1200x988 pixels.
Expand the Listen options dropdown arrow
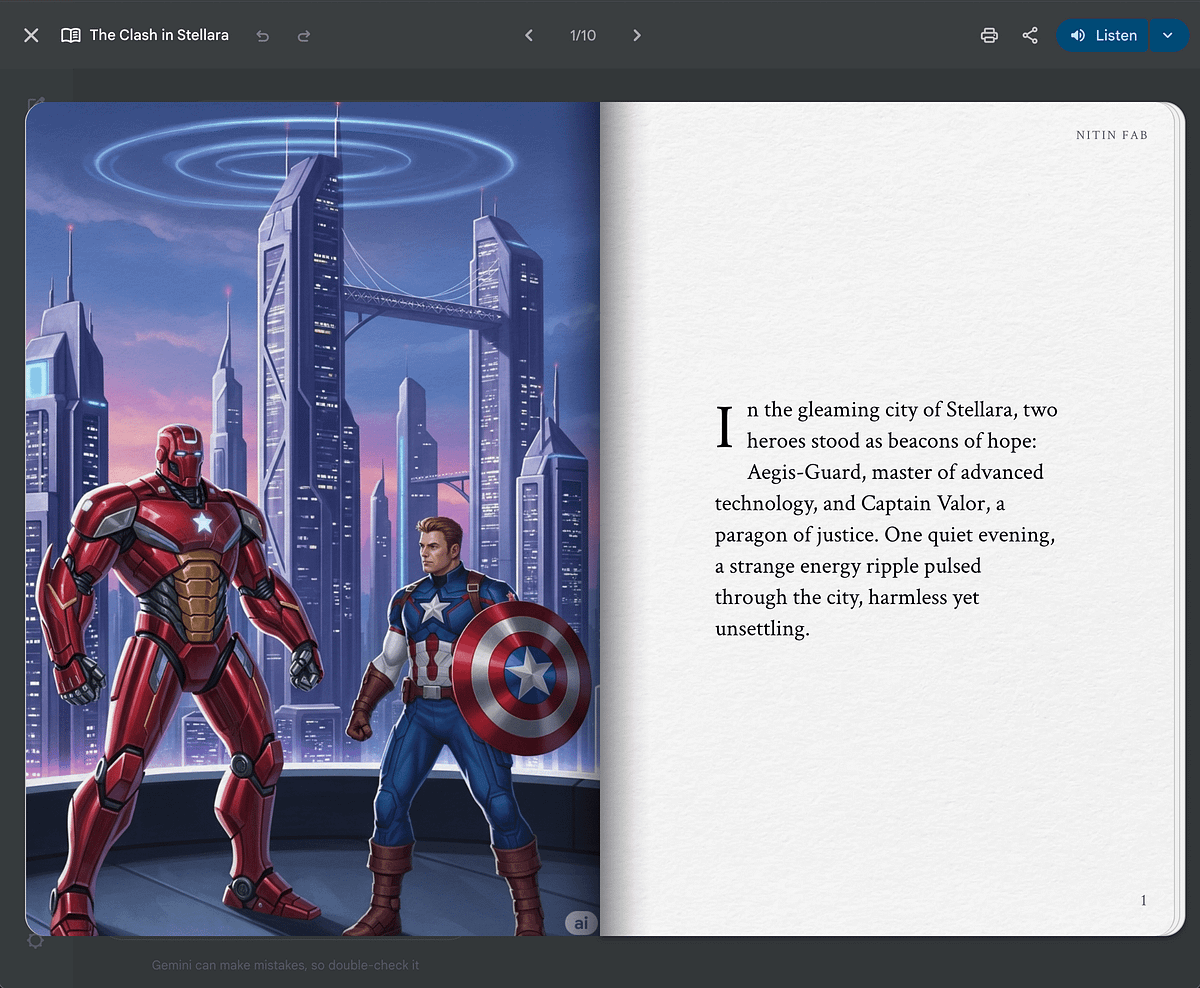(1167, 35)
